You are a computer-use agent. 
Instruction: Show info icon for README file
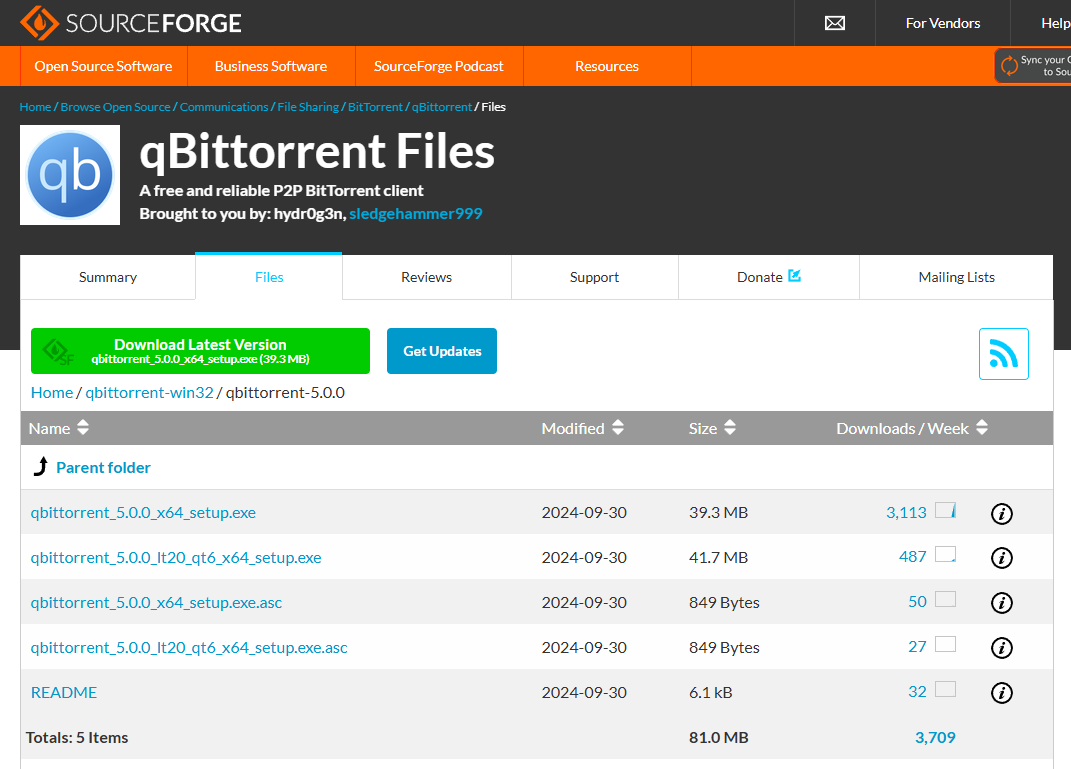(1001, 693)
